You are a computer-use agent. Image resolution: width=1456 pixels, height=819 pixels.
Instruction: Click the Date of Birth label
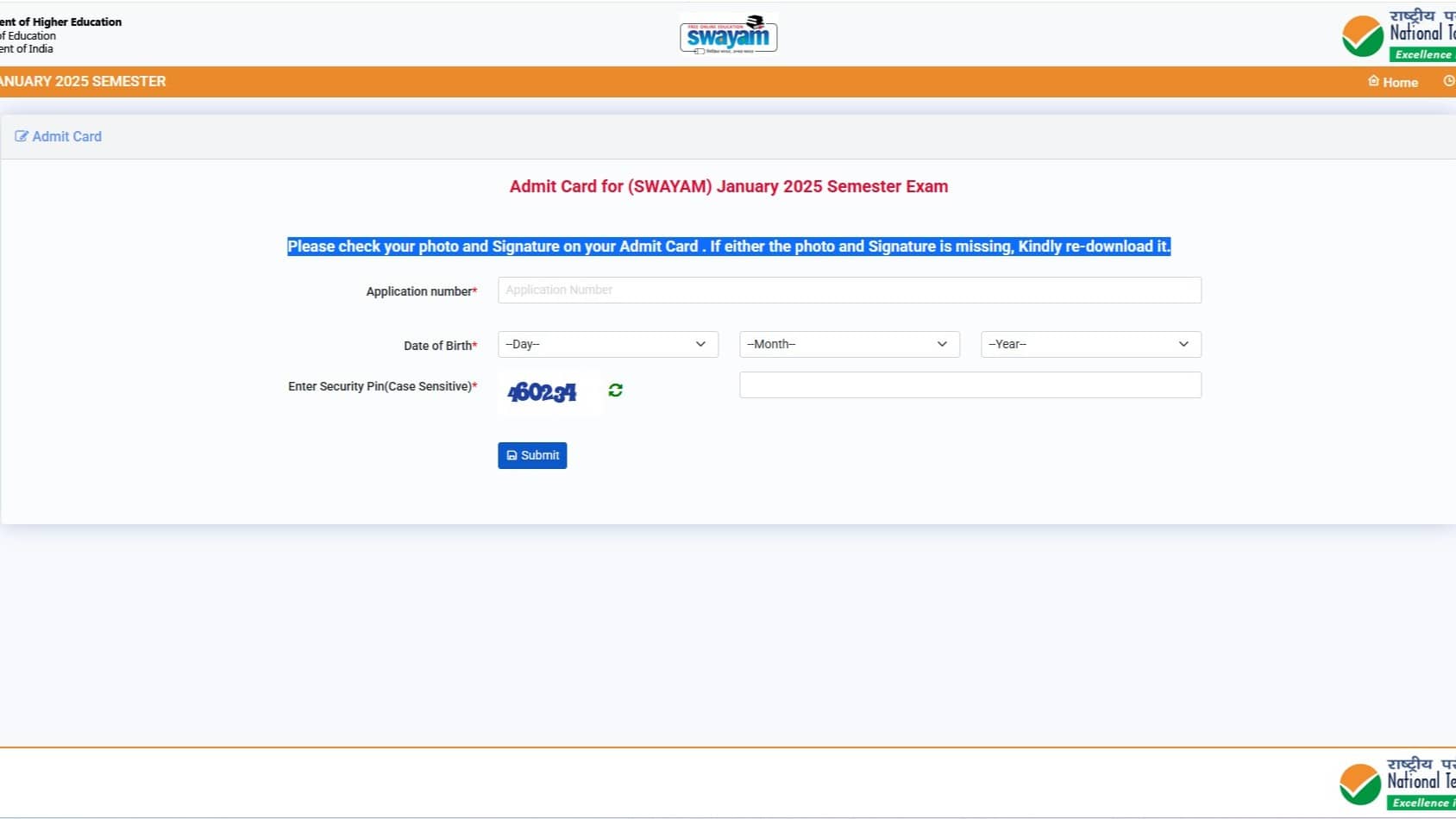click(438, 346)
